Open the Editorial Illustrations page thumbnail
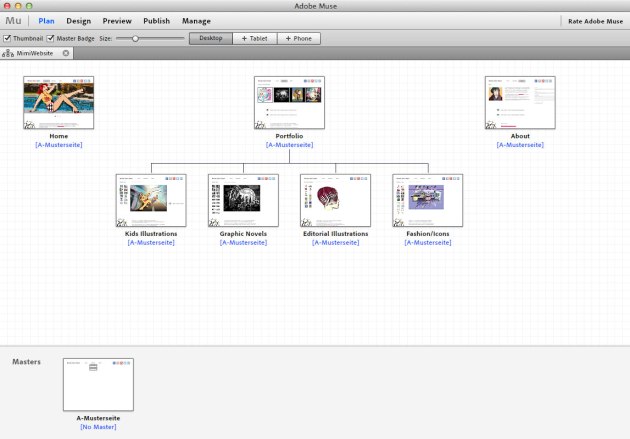This screenshot has height=439, width=630. 335,200
